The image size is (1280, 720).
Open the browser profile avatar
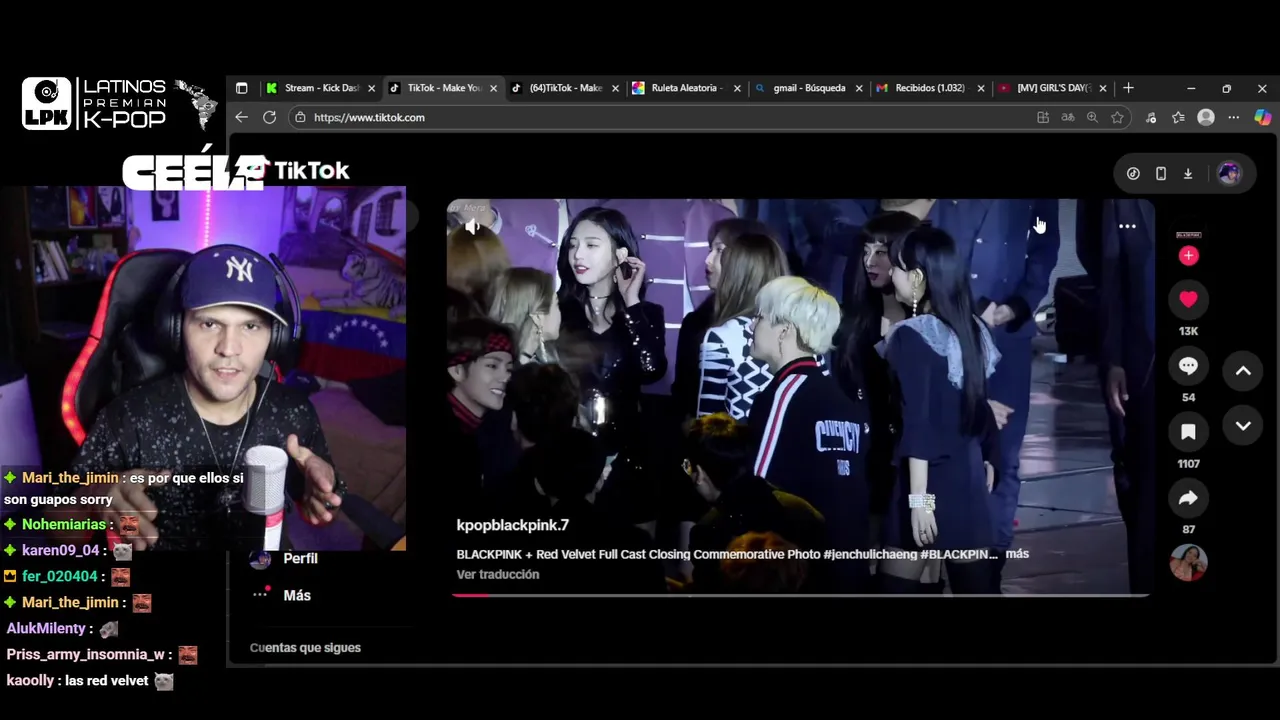(x=1206, y=117)
